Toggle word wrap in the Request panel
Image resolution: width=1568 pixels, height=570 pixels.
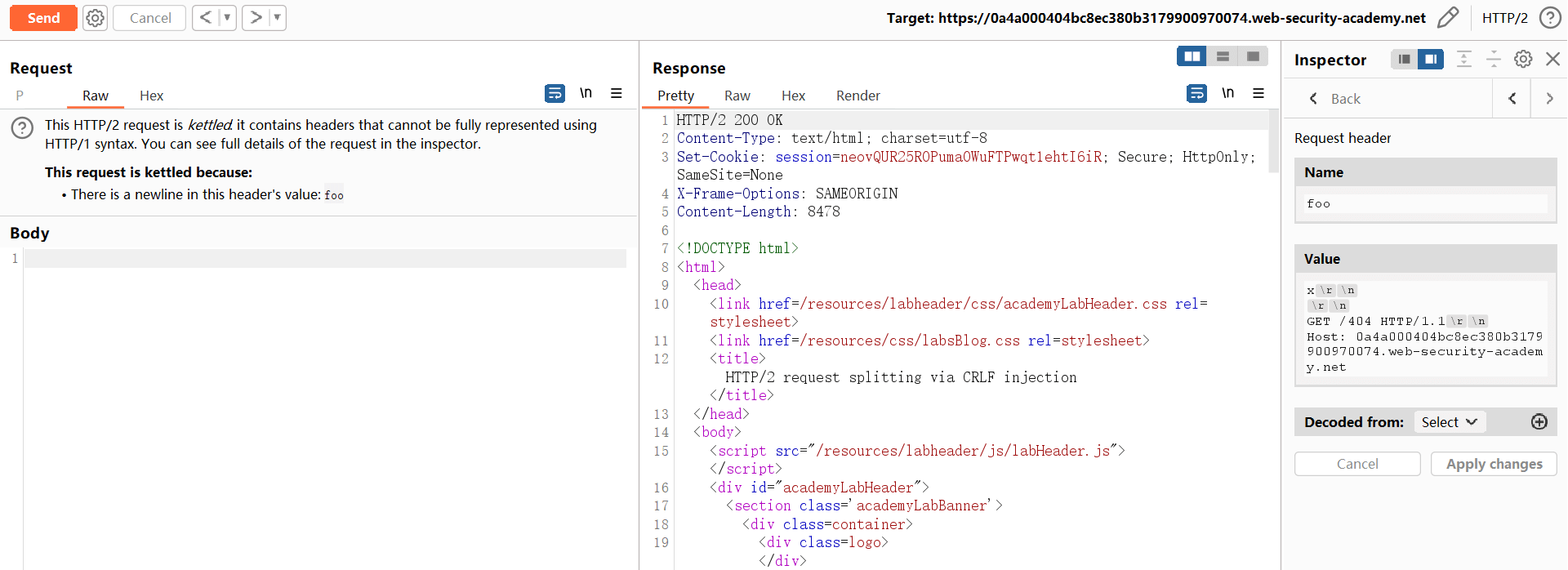555,94
